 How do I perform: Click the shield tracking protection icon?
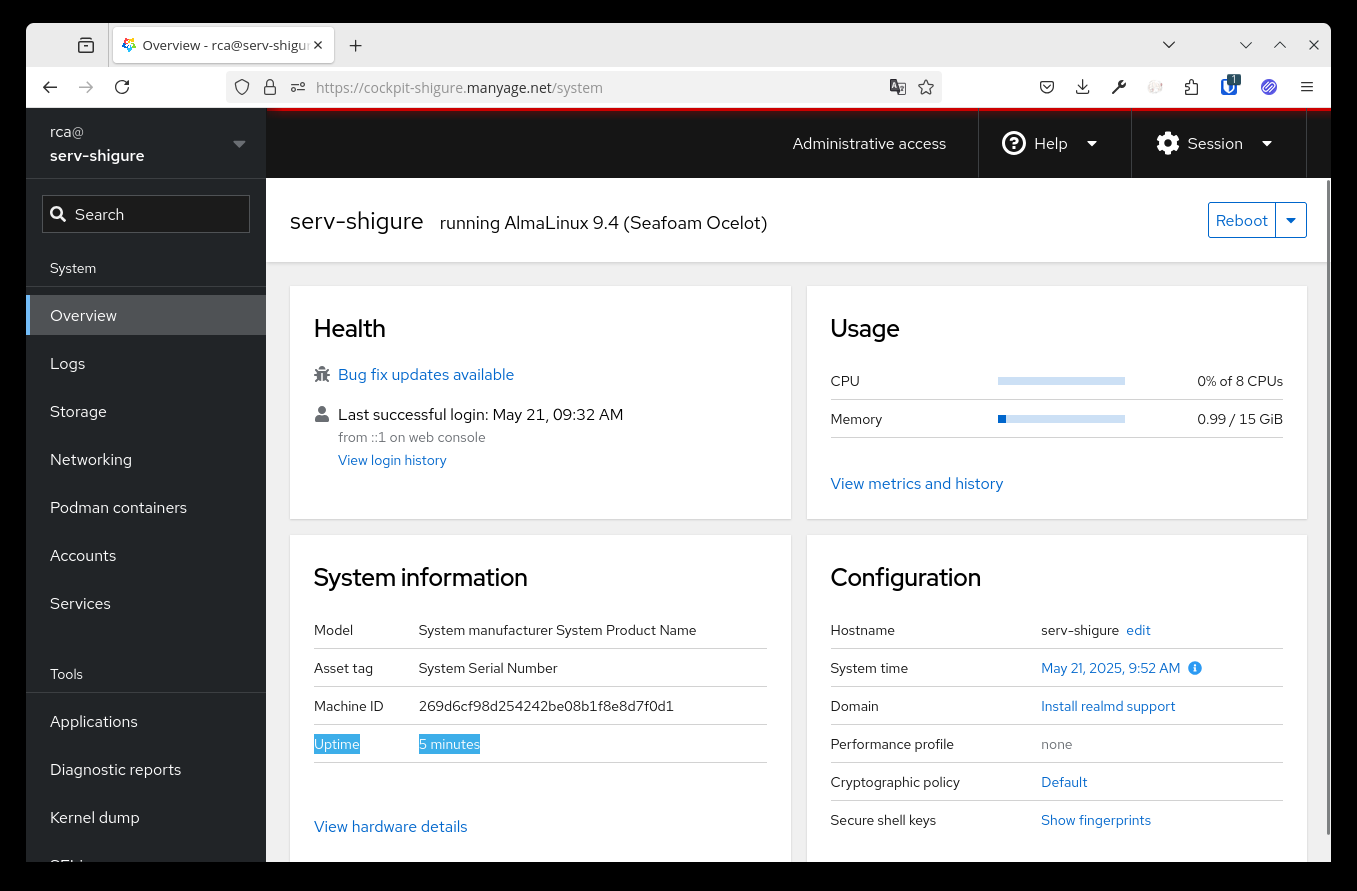point(242,87)
